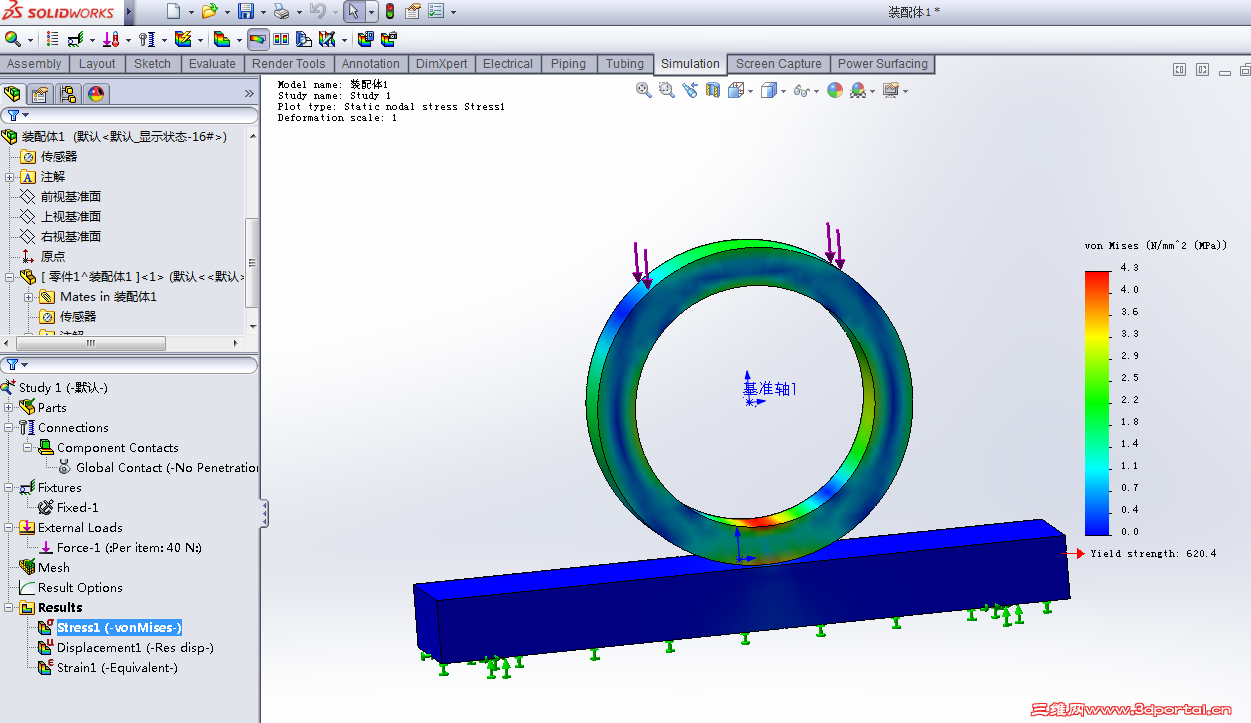
Task: Click the Undo arrow icon
Action: tap(317, 12)
